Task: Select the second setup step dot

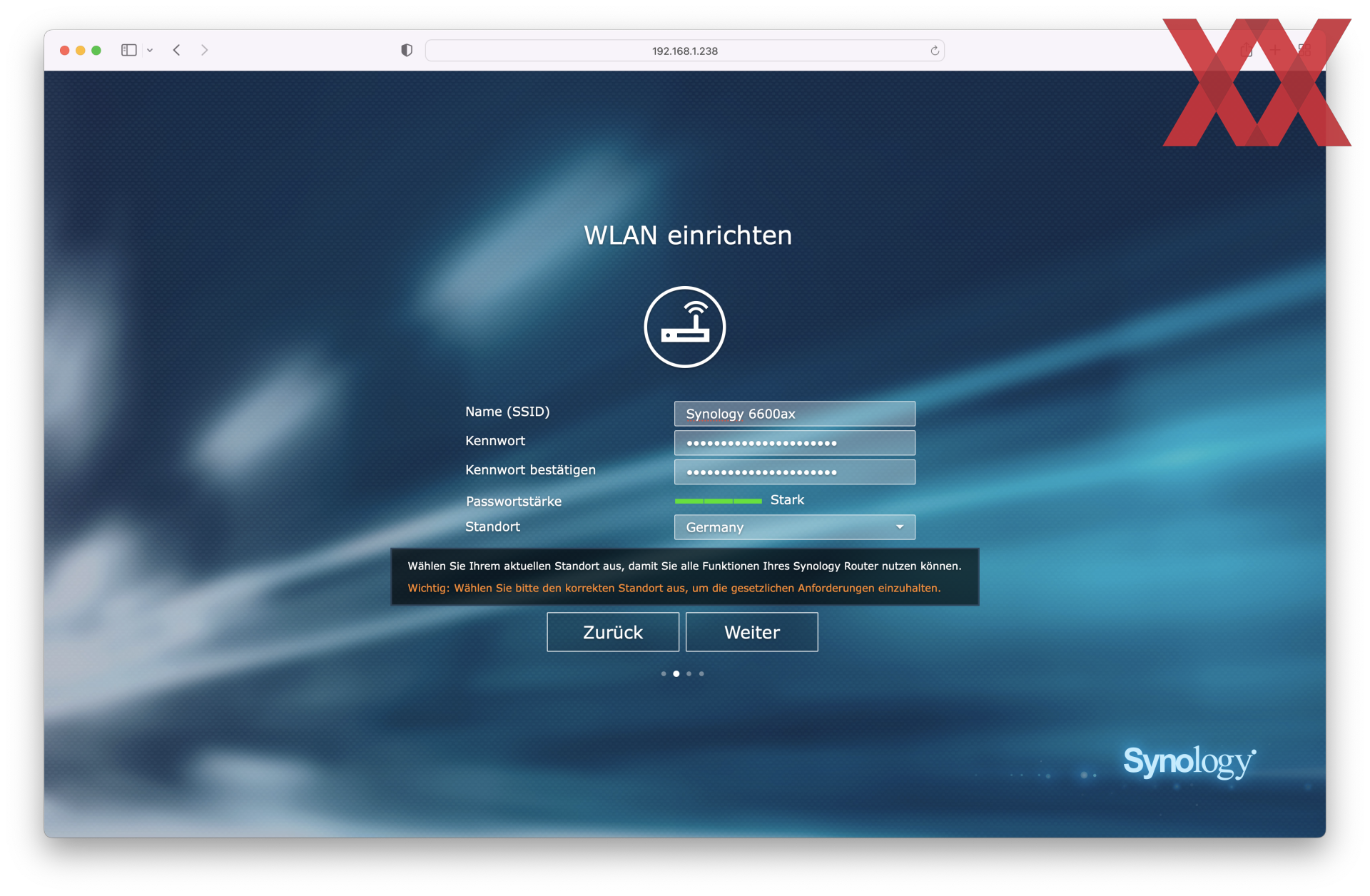Action: tap(676, 673)
